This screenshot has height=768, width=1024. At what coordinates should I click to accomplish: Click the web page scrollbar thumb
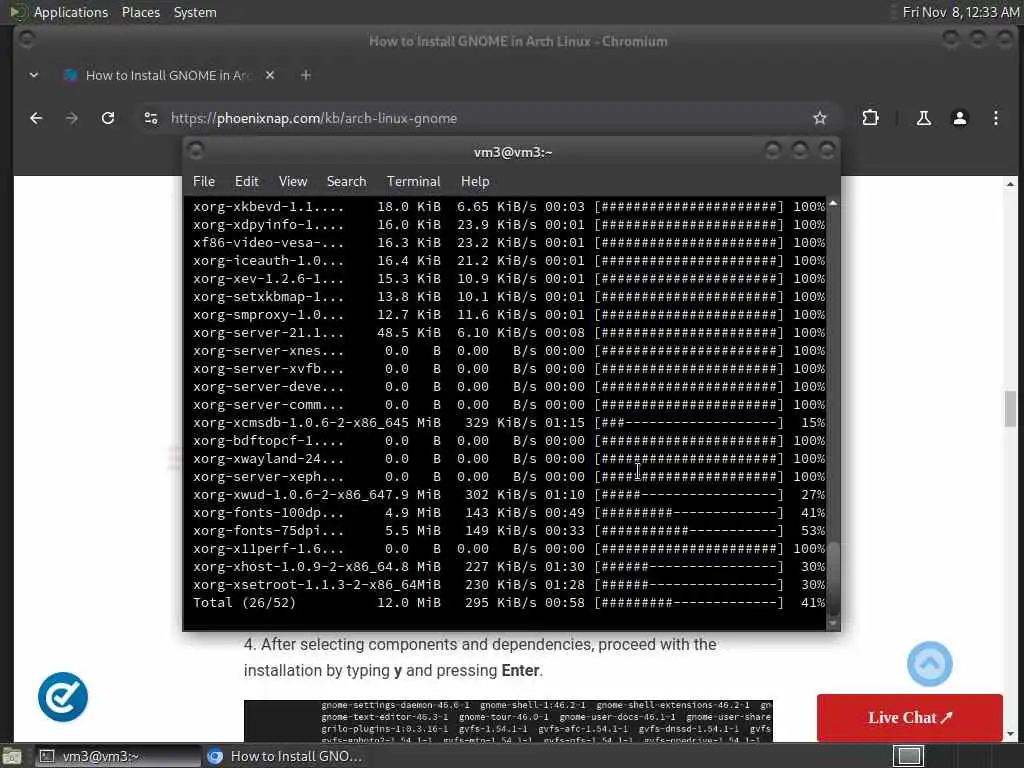(x=1011, y=409)
